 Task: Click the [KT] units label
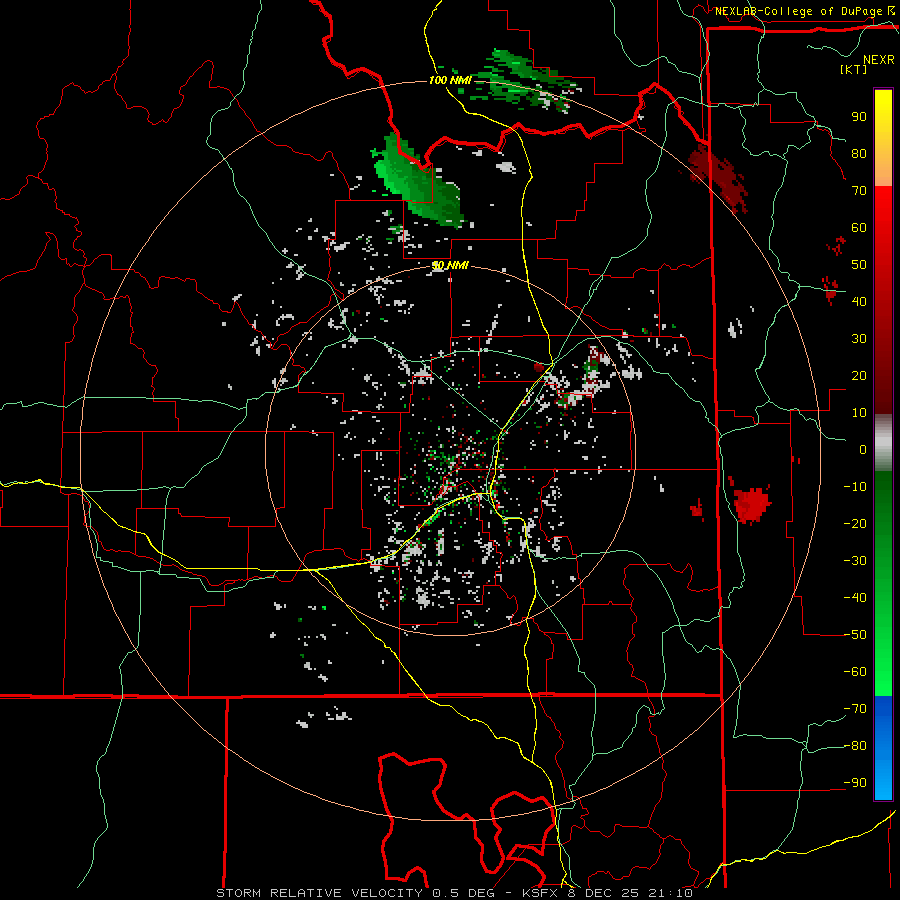(x=854, y=69)
